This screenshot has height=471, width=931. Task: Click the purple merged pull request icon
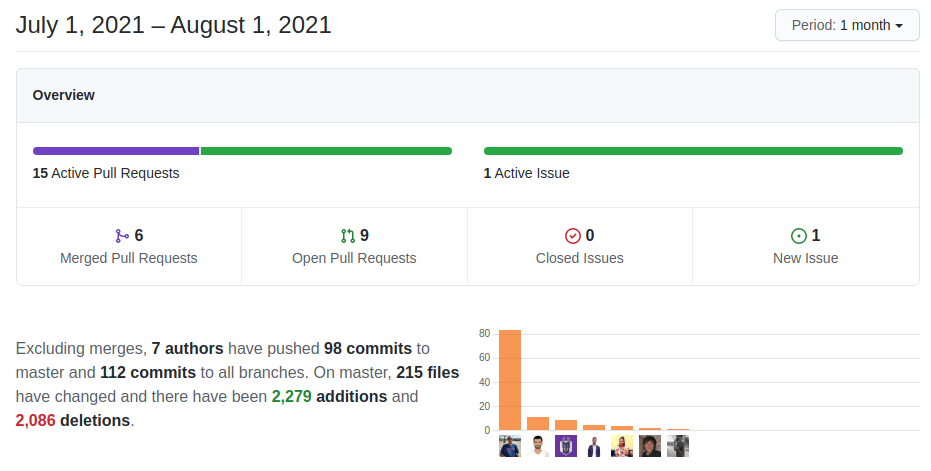(x=122, y=236)
